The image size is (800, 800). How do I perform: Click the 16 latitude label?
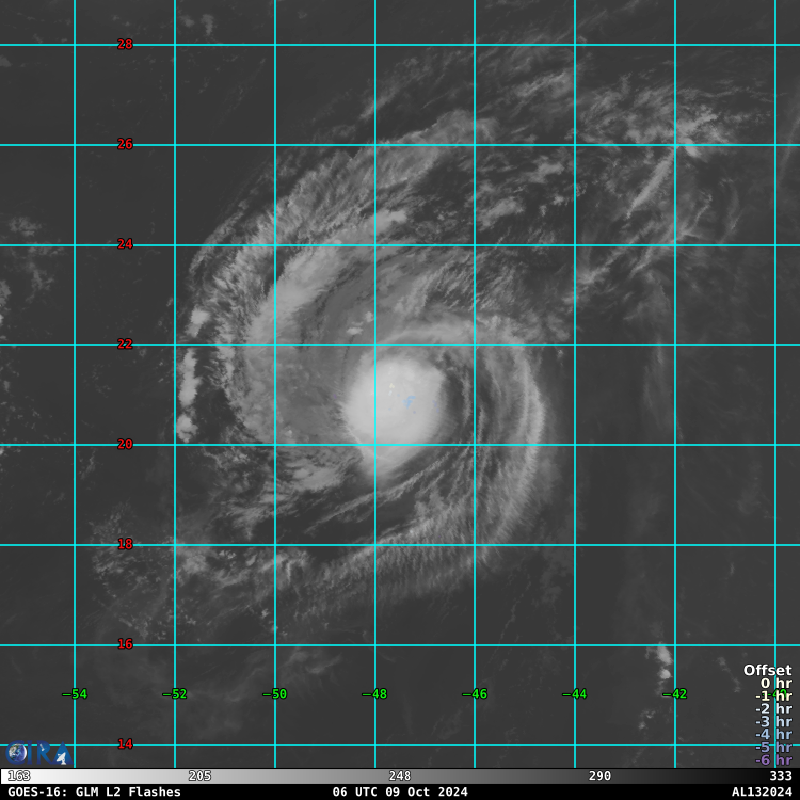pyautogui.click(x=125, y=644)
